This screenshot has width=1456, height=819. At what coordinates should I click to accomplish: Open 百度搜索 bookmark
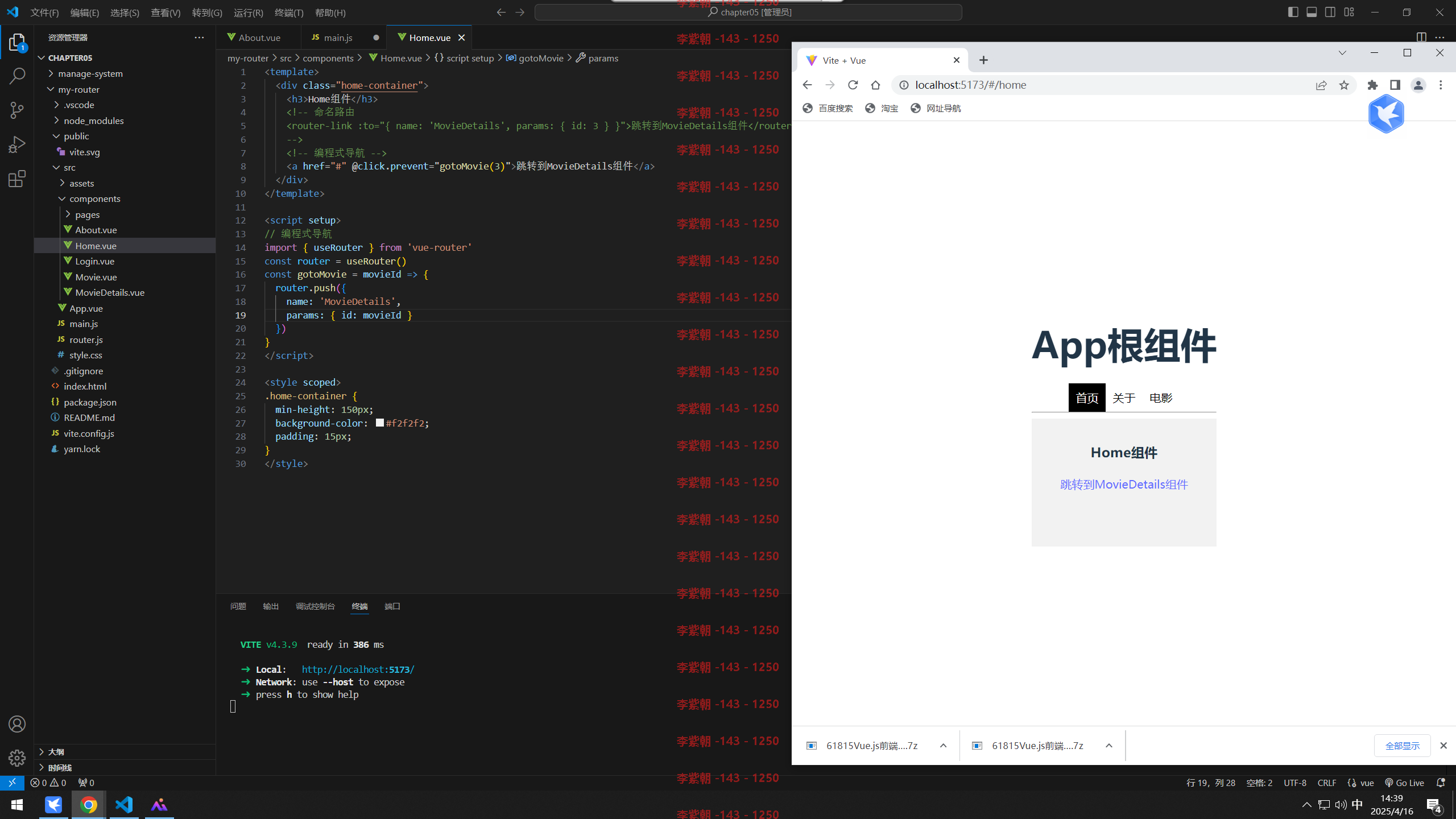[x=828, y=108]
